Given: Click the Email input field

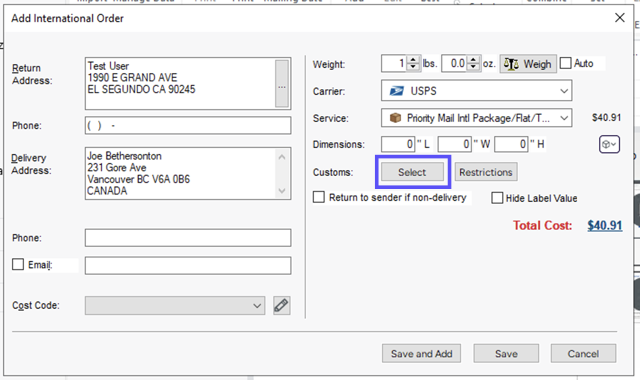Looking at the screenshot, I should 188,265.
